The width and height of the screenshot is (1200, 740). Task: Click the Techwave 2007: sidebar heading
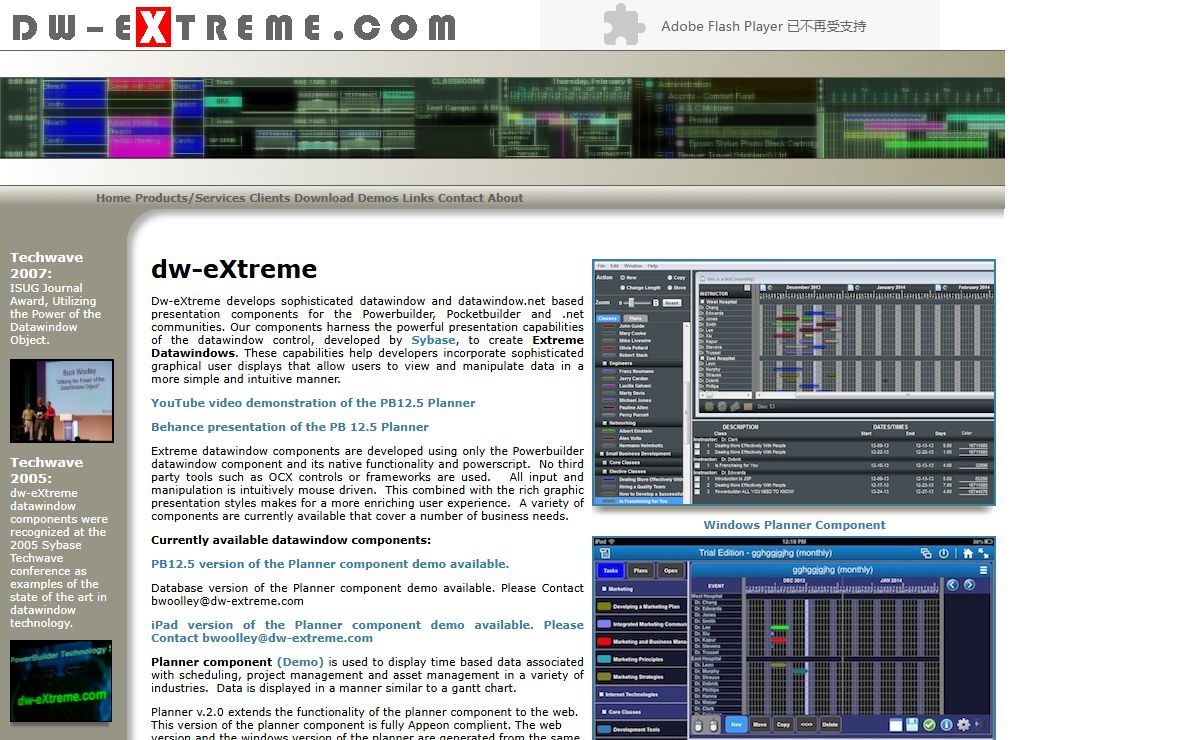point(47,265)
